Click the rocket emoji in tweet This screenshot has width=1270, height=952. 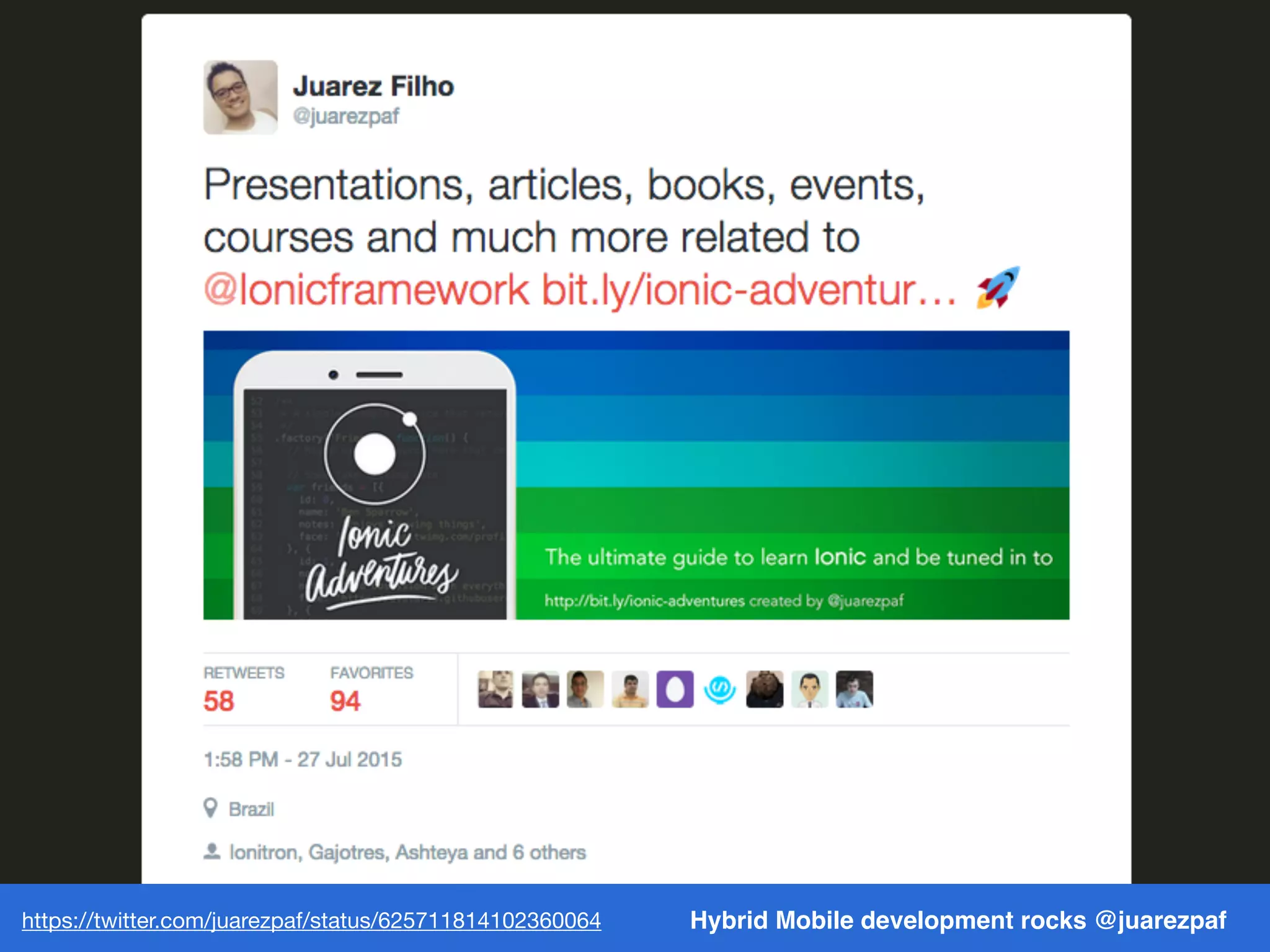tap(998, 287)
